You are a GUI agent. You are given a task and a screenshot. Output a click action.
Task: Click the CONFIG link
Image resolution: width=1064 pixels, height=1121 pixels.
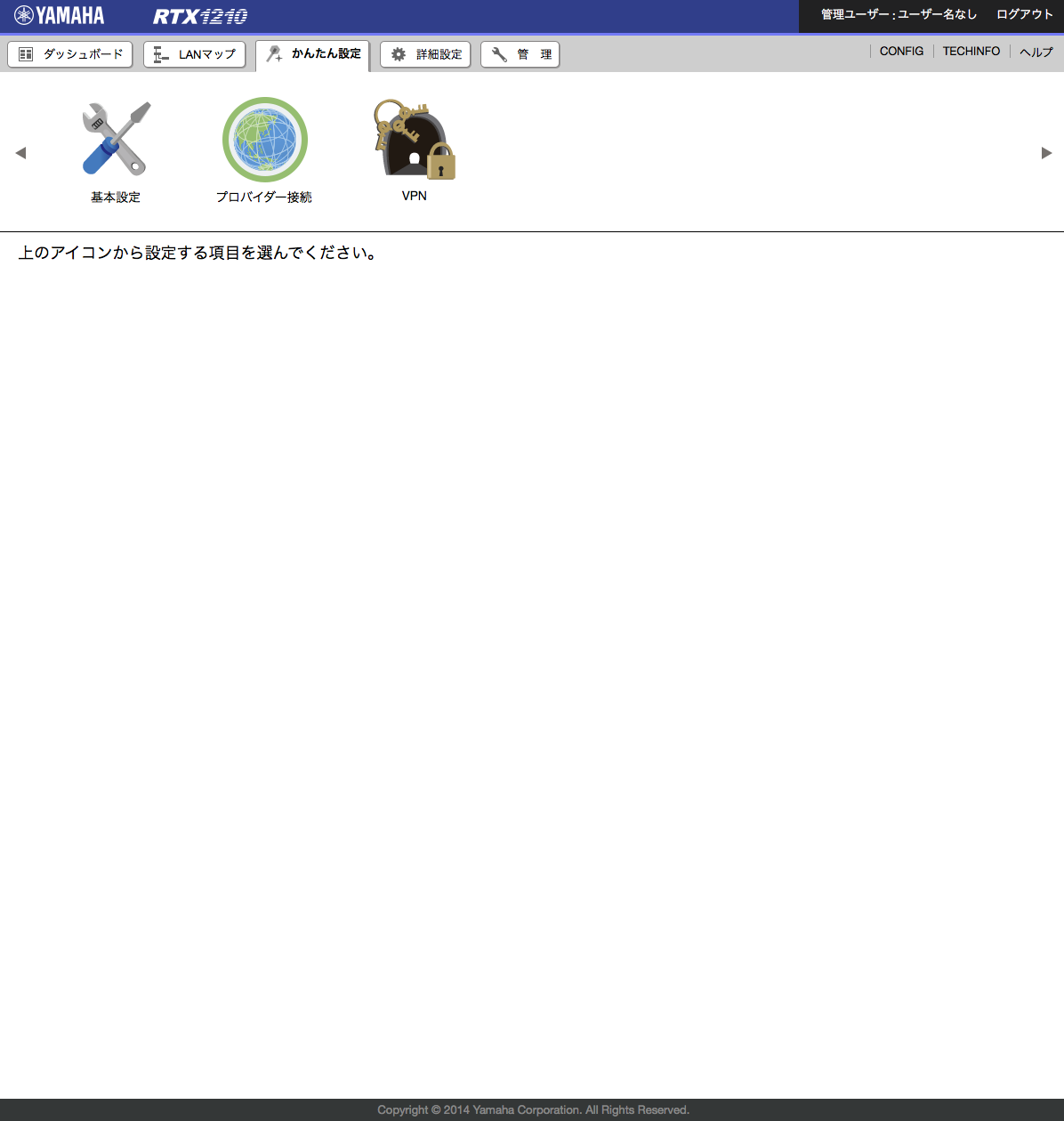[x=901, y=52]
